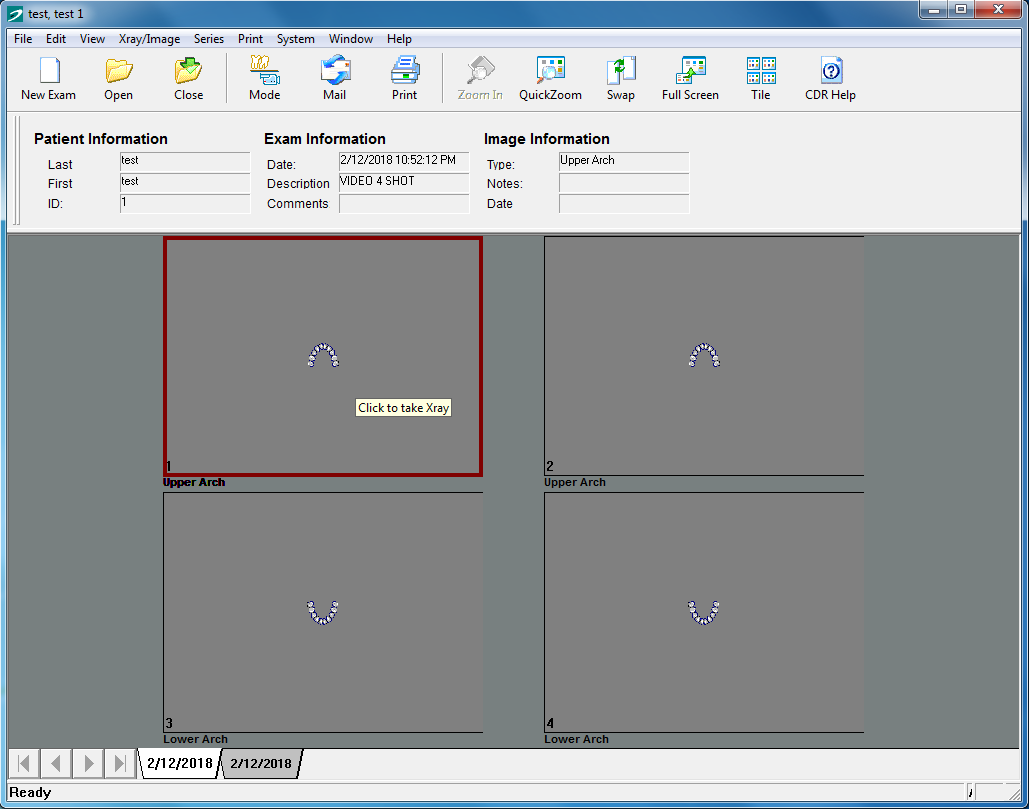Close the application window
The image size is (1029, 809).
tap(998, 10)
